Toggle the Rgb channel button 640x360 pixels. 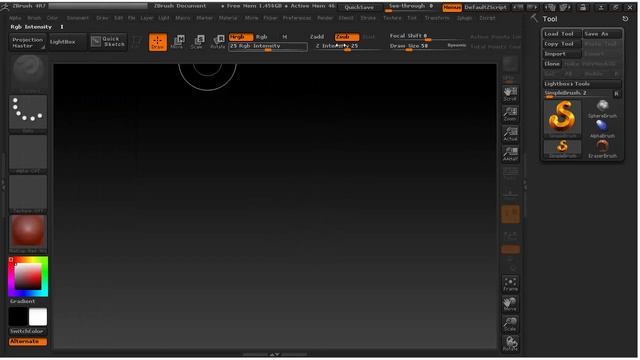pyautogui.click(x=262, y=37)
